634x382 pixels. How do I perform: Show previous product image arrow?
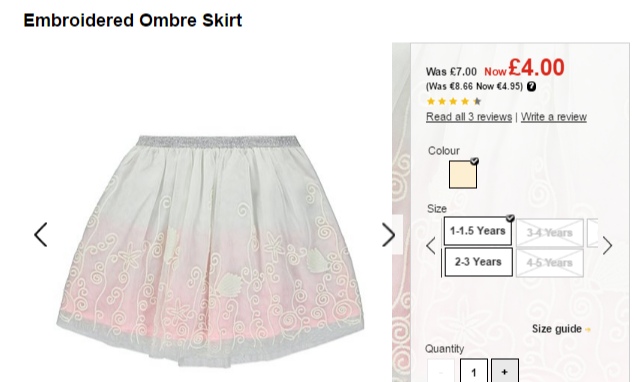click(41, 234)
